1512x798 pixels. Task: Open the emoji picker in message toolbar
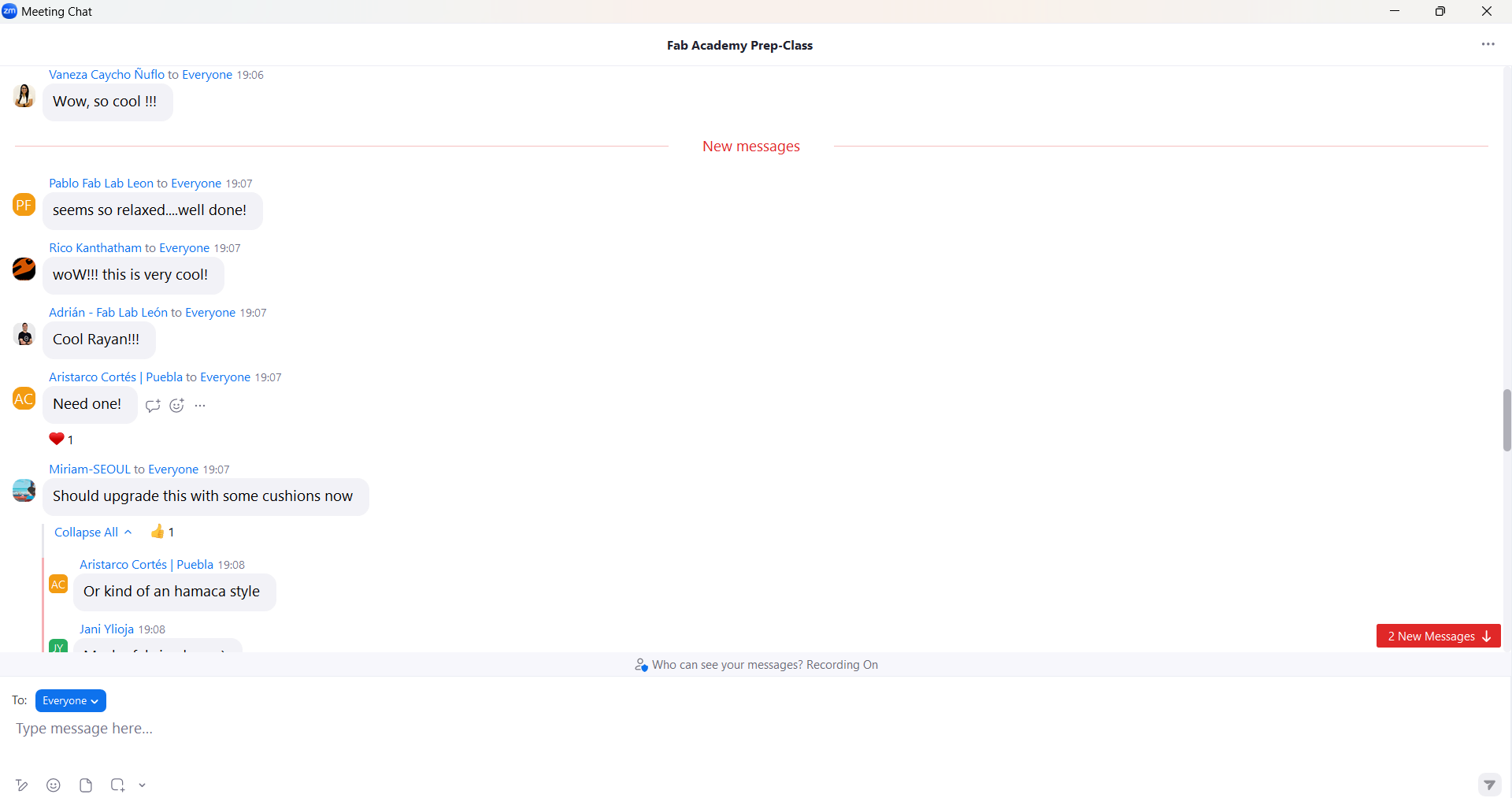point(54,785)
